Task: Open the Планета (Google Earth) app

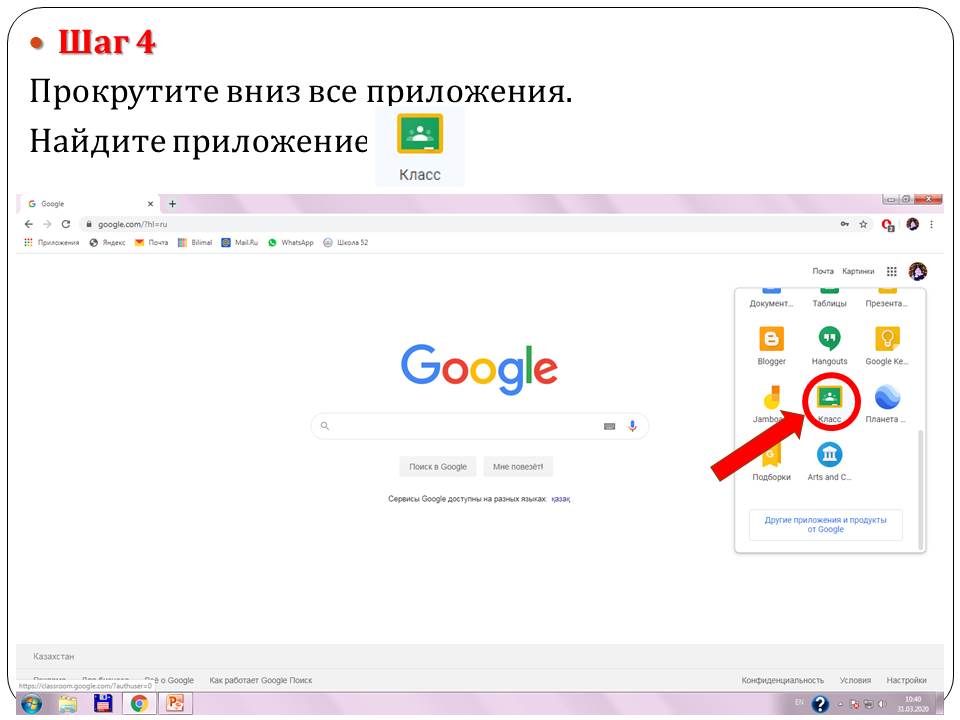Action: pos(886,397)
